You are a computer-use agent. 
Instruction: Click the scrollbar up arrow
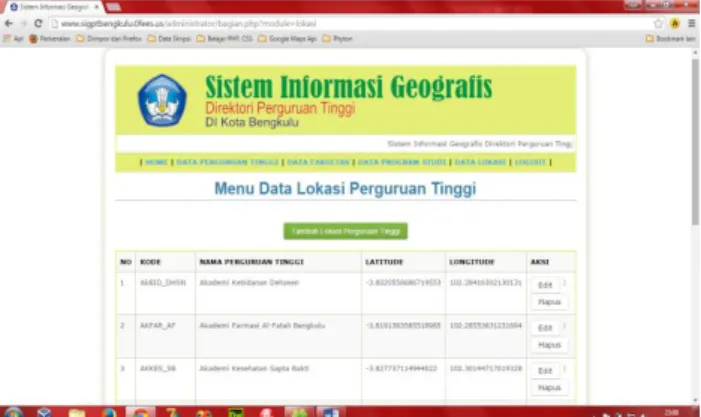[x=695, y=53]
